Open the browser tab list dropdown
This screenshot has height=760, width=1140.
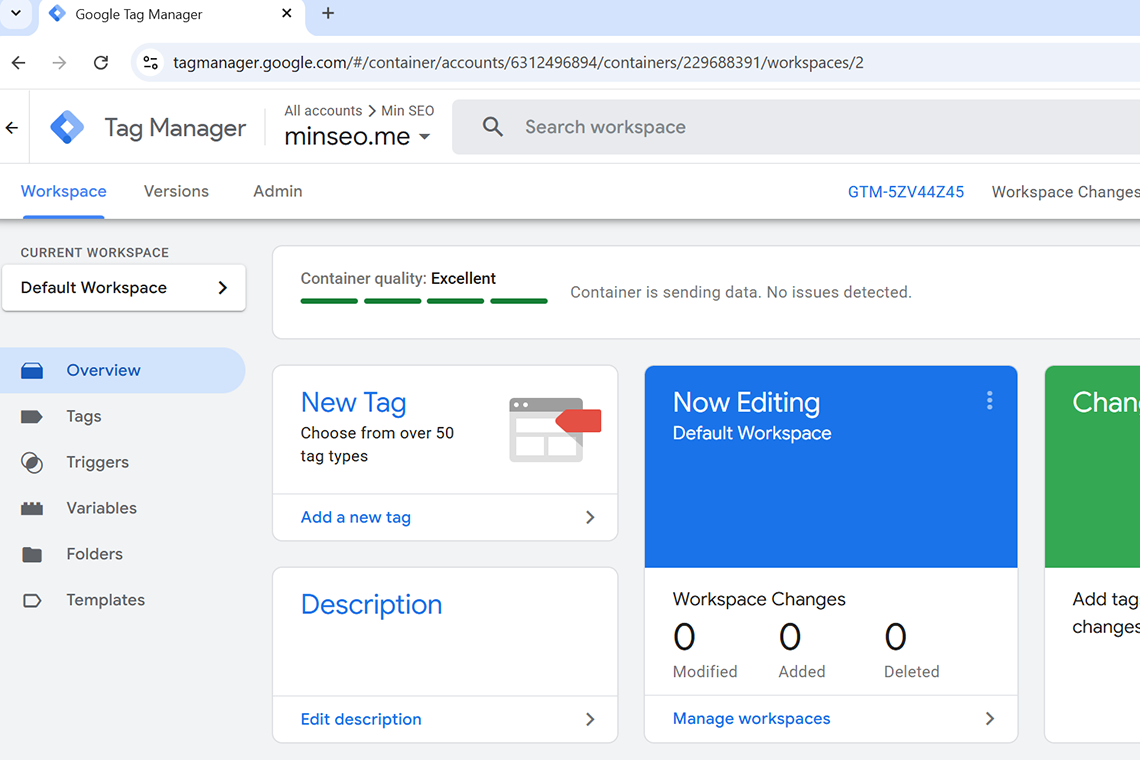point(16,14)
